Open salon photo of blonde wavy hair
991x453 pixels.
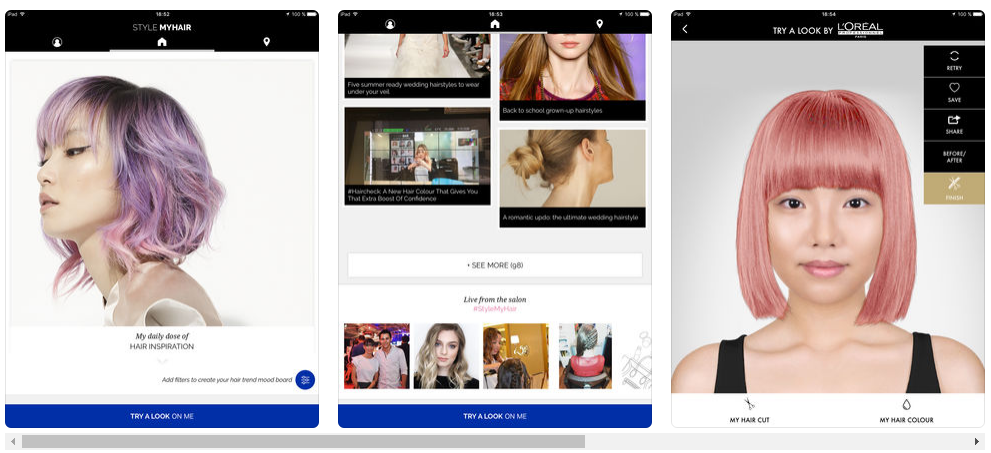pyautogui.click(x=446, y=356)
